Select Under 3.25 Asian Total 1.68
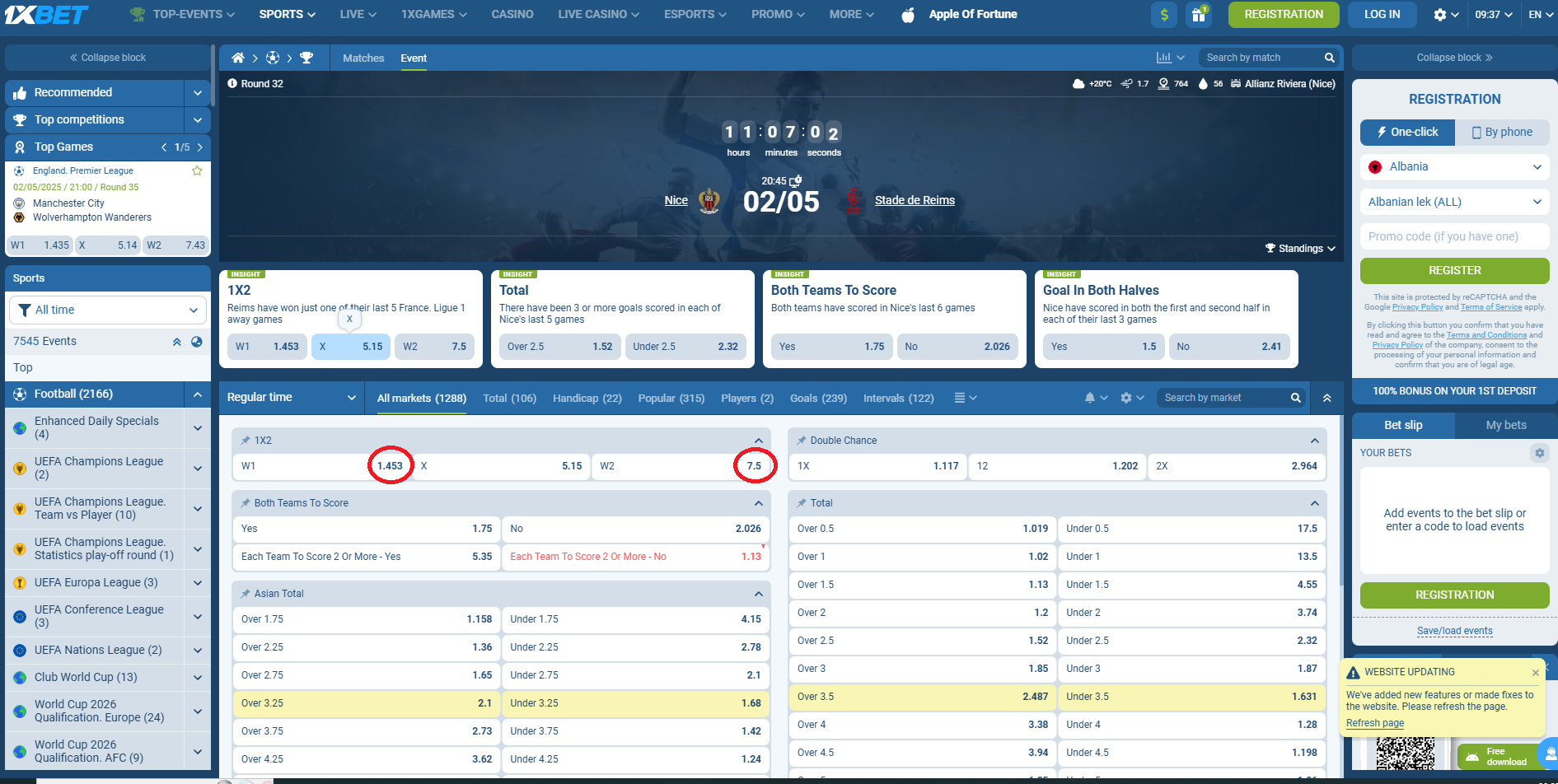This screenshot has width=1558, height=784. 635,703
